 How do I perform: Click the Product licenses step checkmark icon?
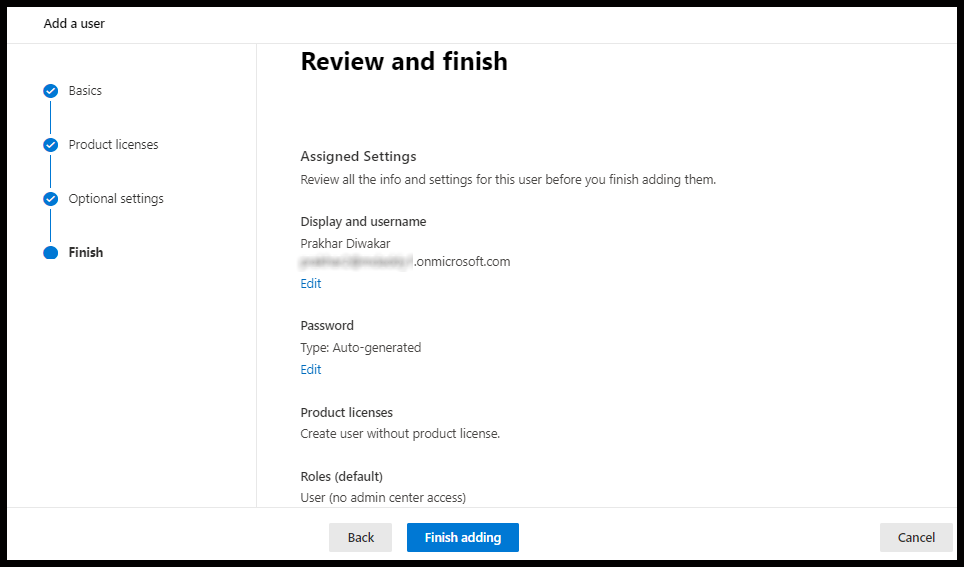click(51, 145)
